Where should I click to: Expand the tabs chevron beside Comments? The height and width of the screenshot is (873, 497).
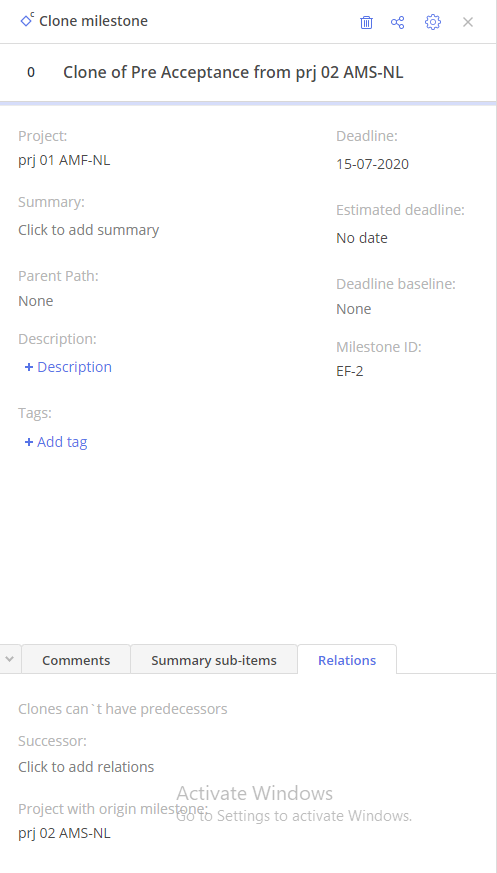click(x=9, y=659)
